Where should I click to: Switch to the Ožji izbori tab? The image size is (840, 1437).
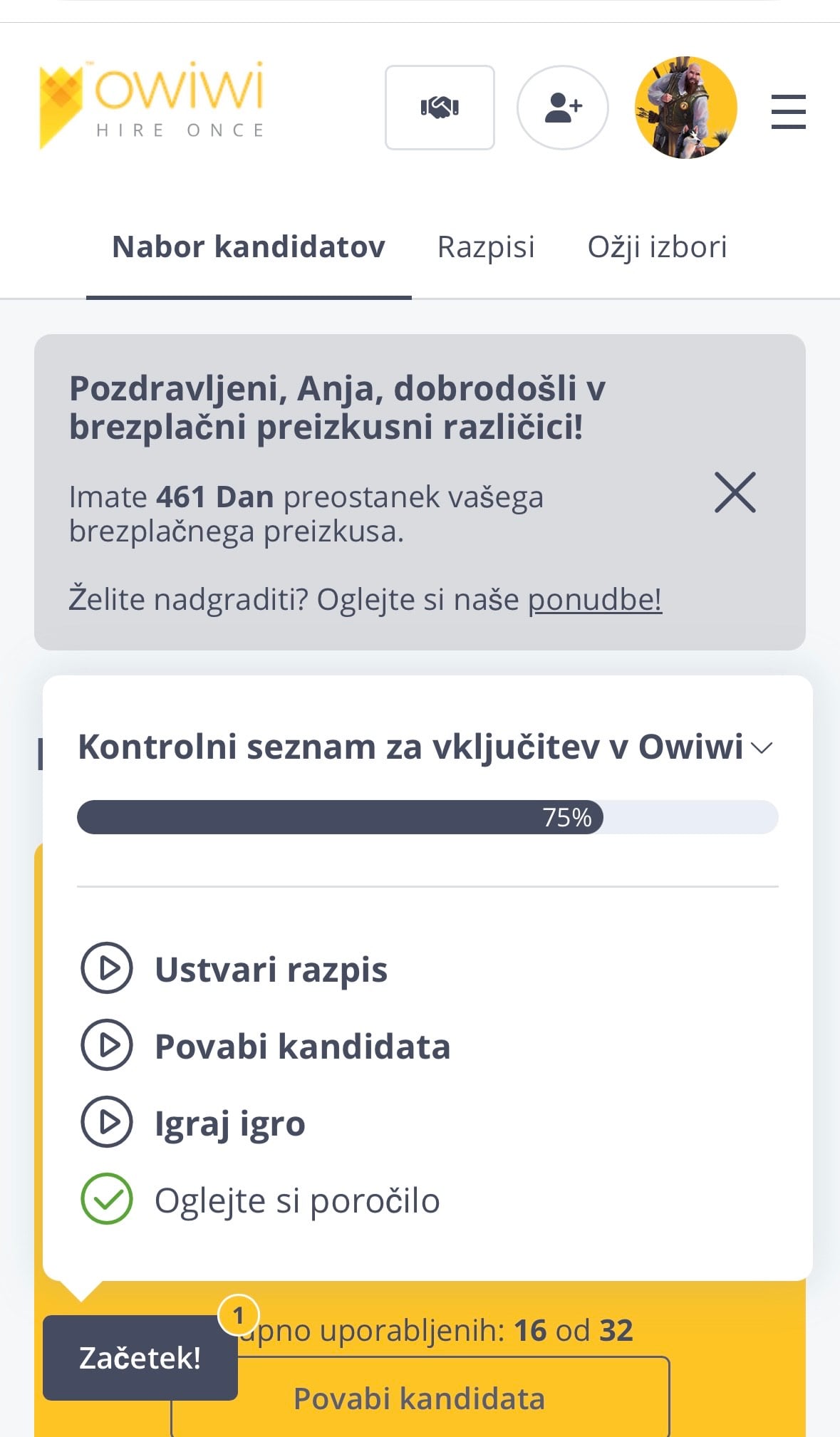657,247
